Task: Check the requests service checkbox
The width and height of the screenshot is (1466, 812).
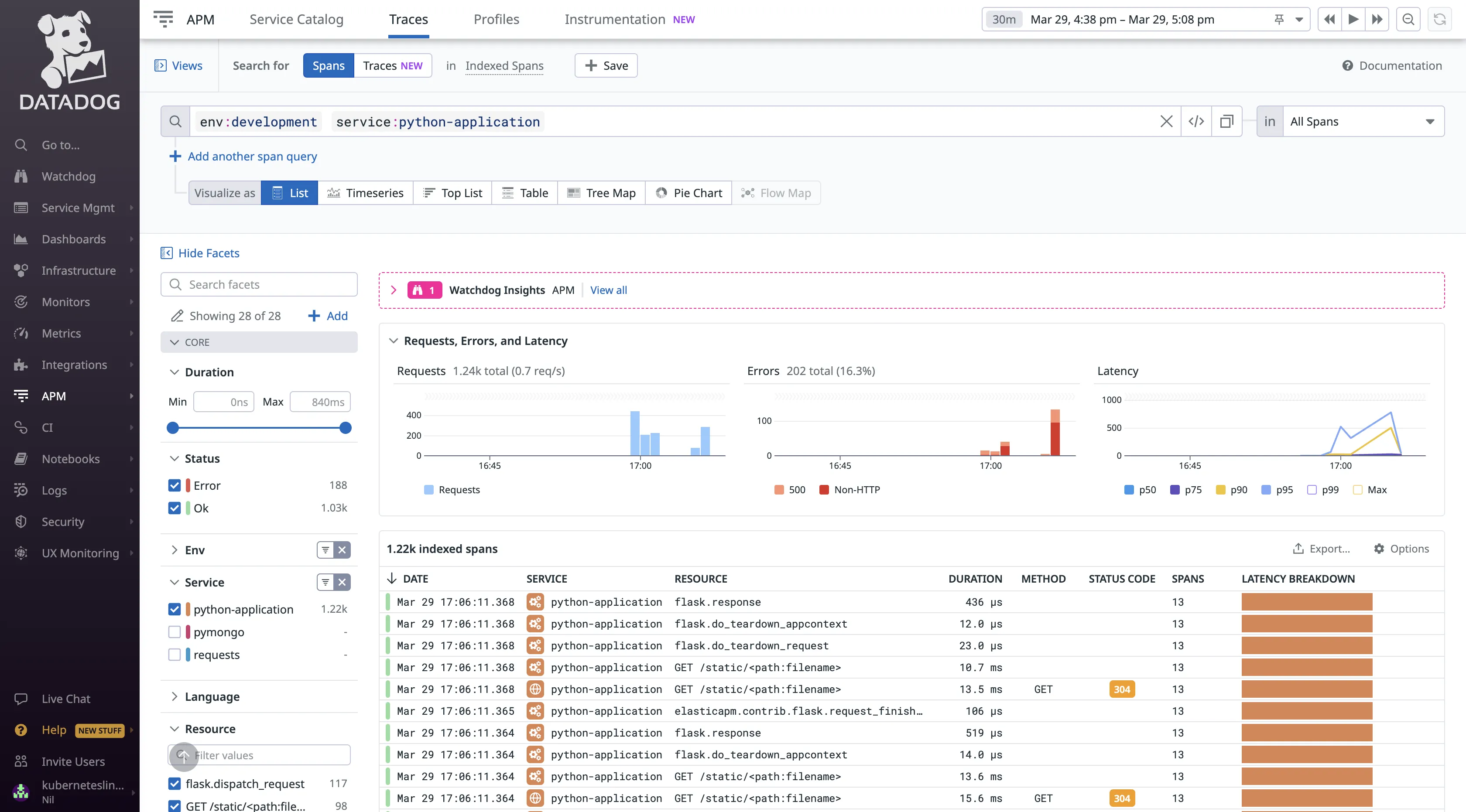Action: tap(175, 655)
